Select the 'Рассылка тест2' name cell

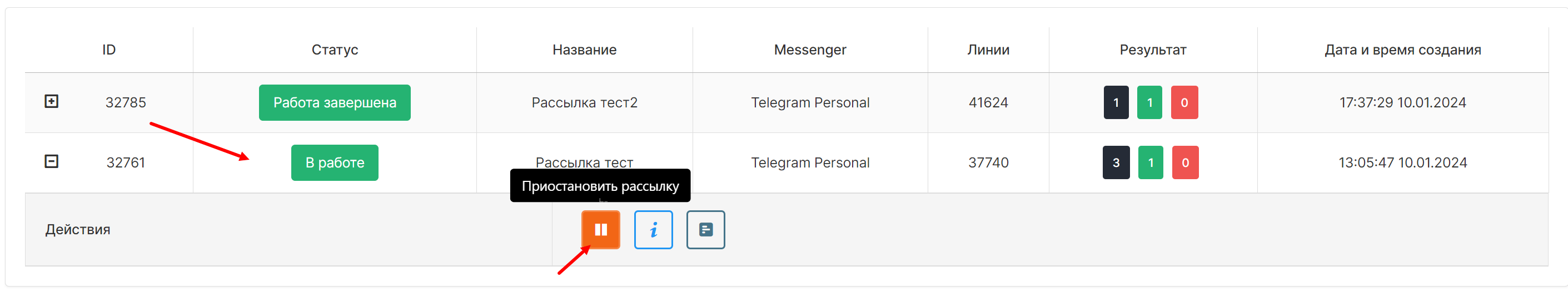coord(584,102)
